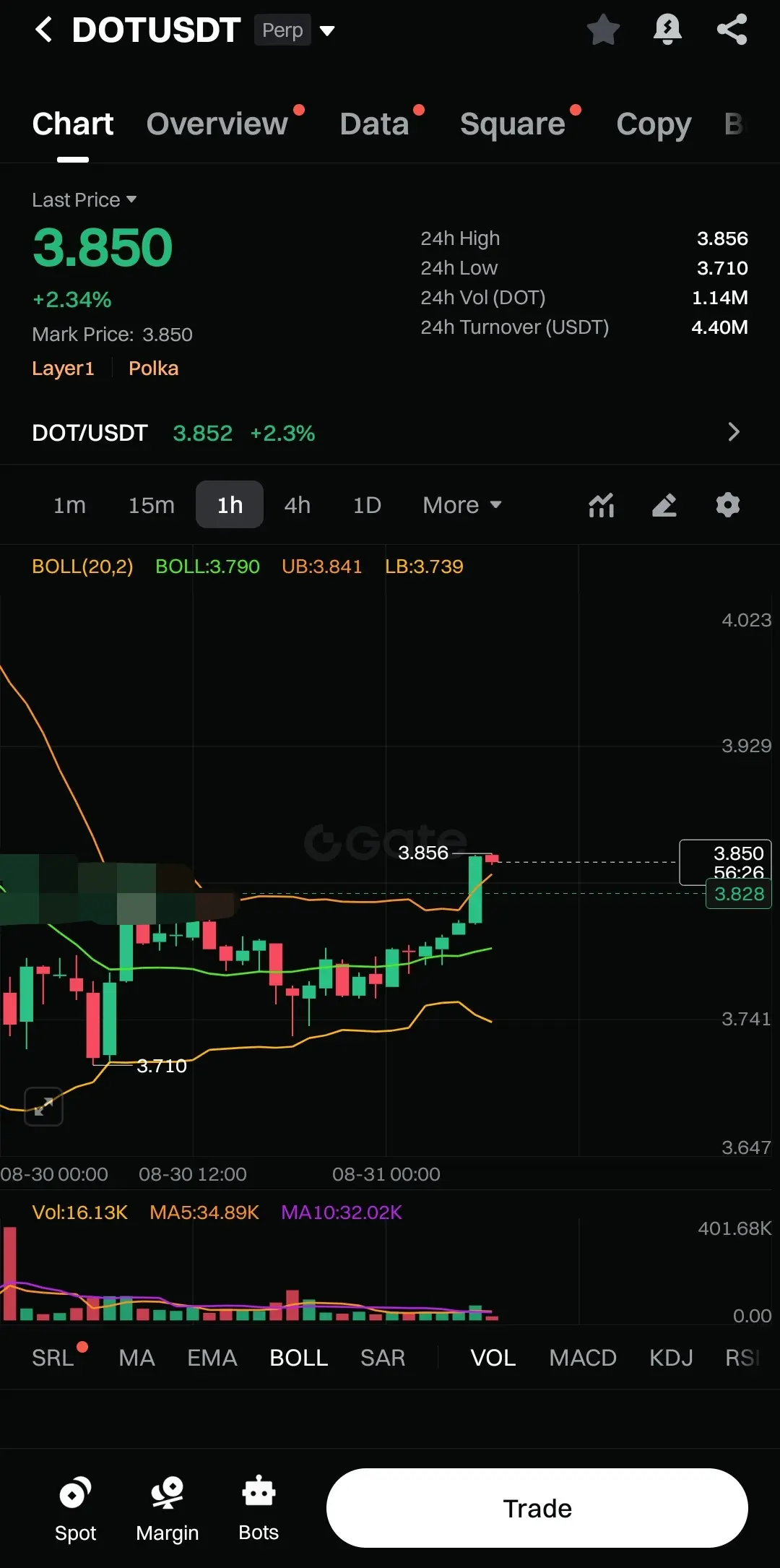This screenshot has width=780, height=1568.
Task: Toggle the EMA indicator
Action: [212, 1358]
